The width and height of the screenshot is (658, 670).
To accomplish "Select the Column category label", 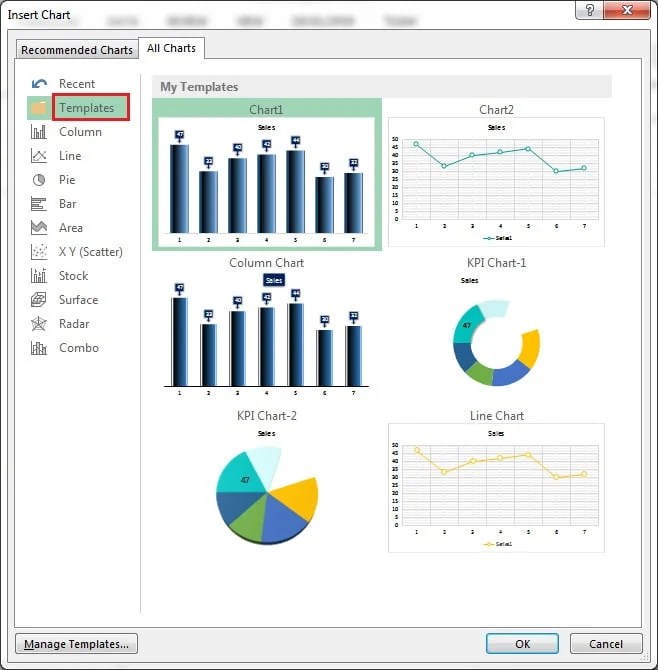I will tap(80, 132).
